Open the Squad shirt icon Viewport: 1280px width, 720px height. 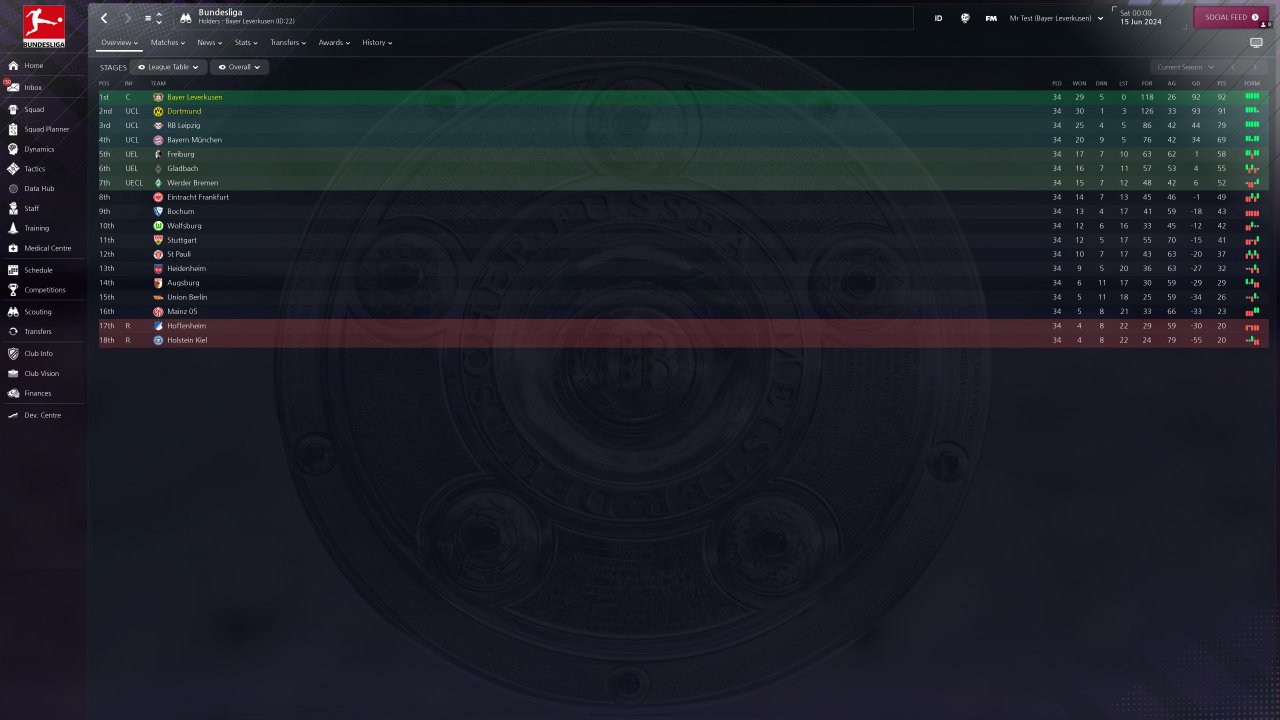pos(13,110)
